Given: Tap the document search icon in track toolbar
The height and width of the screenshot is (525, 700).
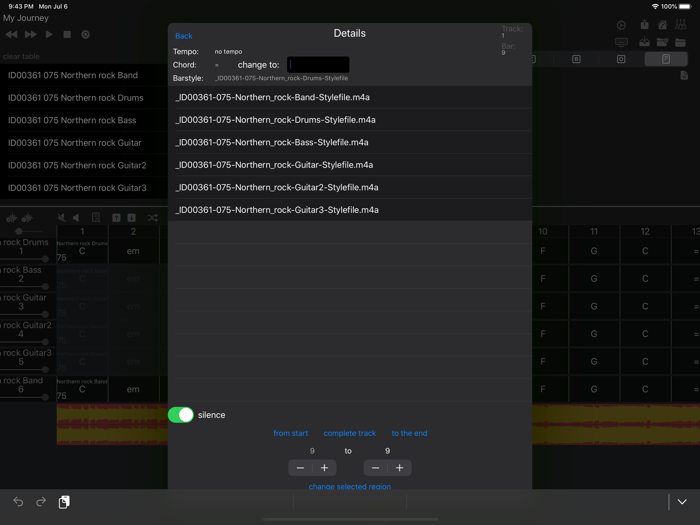Looking at the screenshot, I should 96,217.
